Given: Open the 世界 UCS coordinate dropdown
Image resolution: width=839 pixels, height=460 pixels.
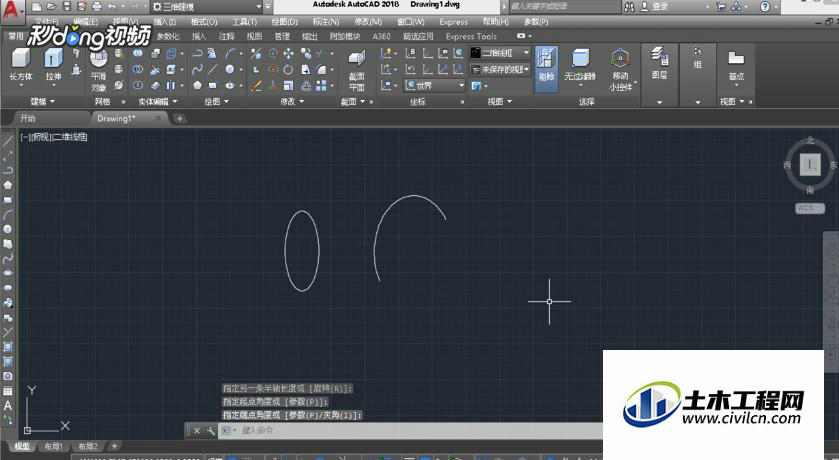Looking at the screenshot, I should tap(434, 86).
